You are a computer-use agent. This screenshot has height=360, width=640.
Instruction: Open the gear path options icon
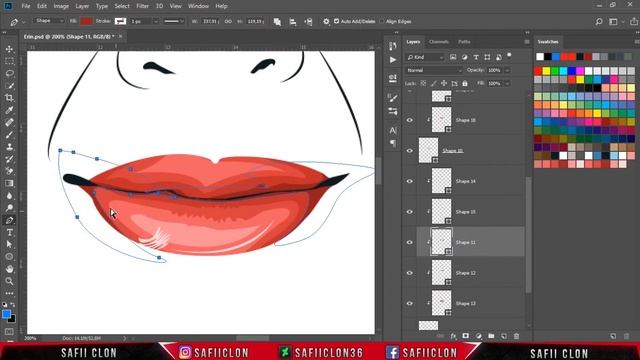pyautogui.click(x=326, y=22)
